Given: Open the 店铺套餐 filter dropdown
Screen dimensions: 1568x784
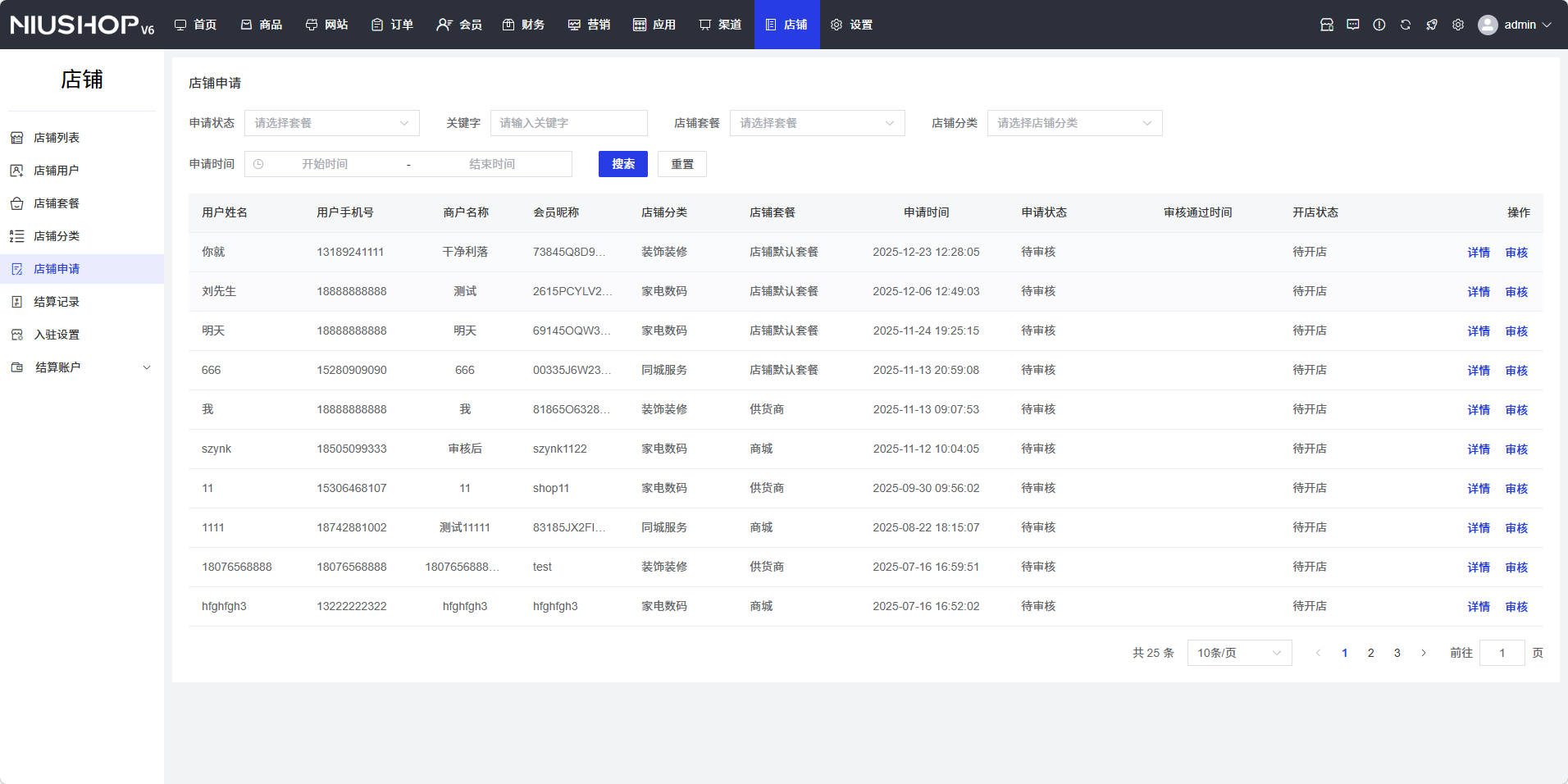Looking at the screenshot, I should coord(817,123).
